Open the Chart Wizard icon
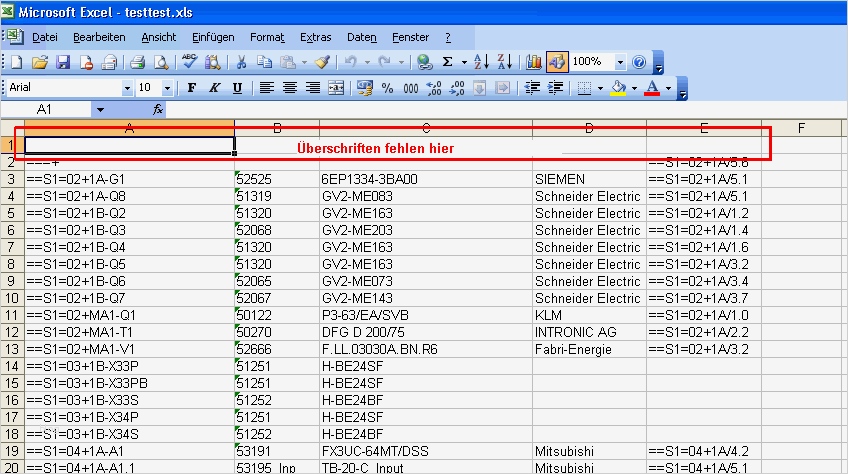Viewport: 848px width, 474px height. coord(533,62)
